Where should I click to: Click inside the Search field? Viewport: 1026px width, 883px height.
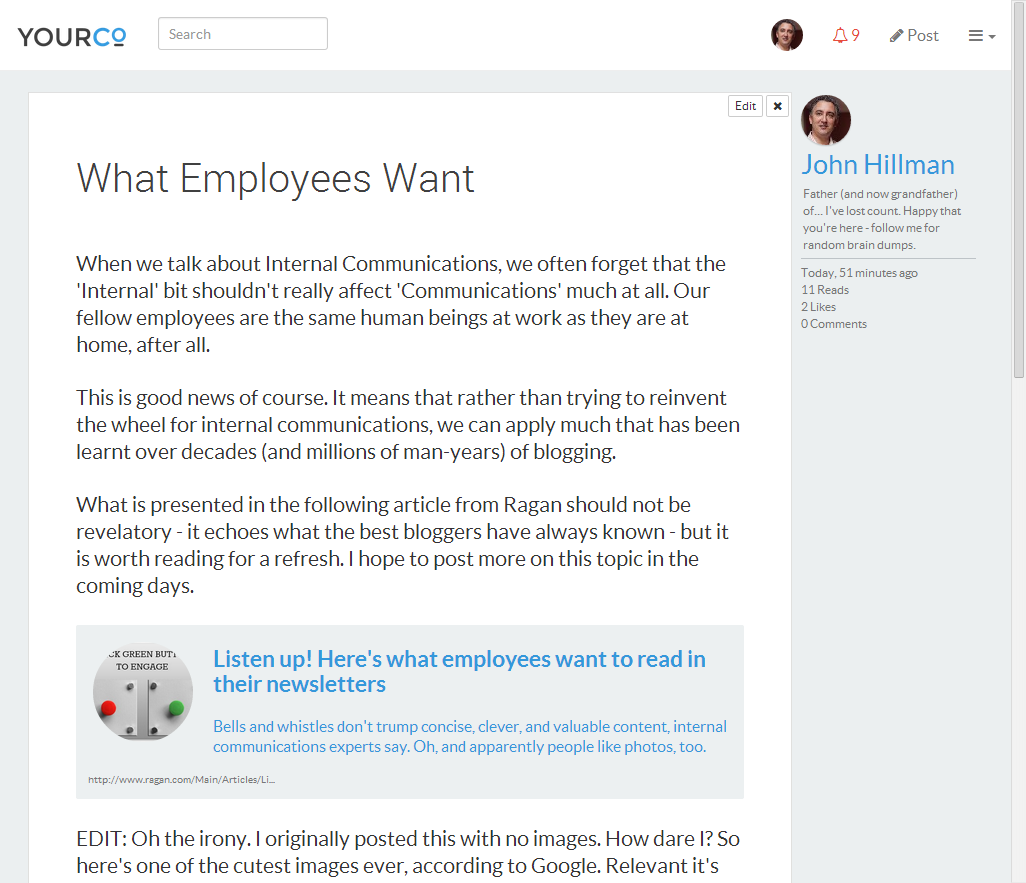243,34
